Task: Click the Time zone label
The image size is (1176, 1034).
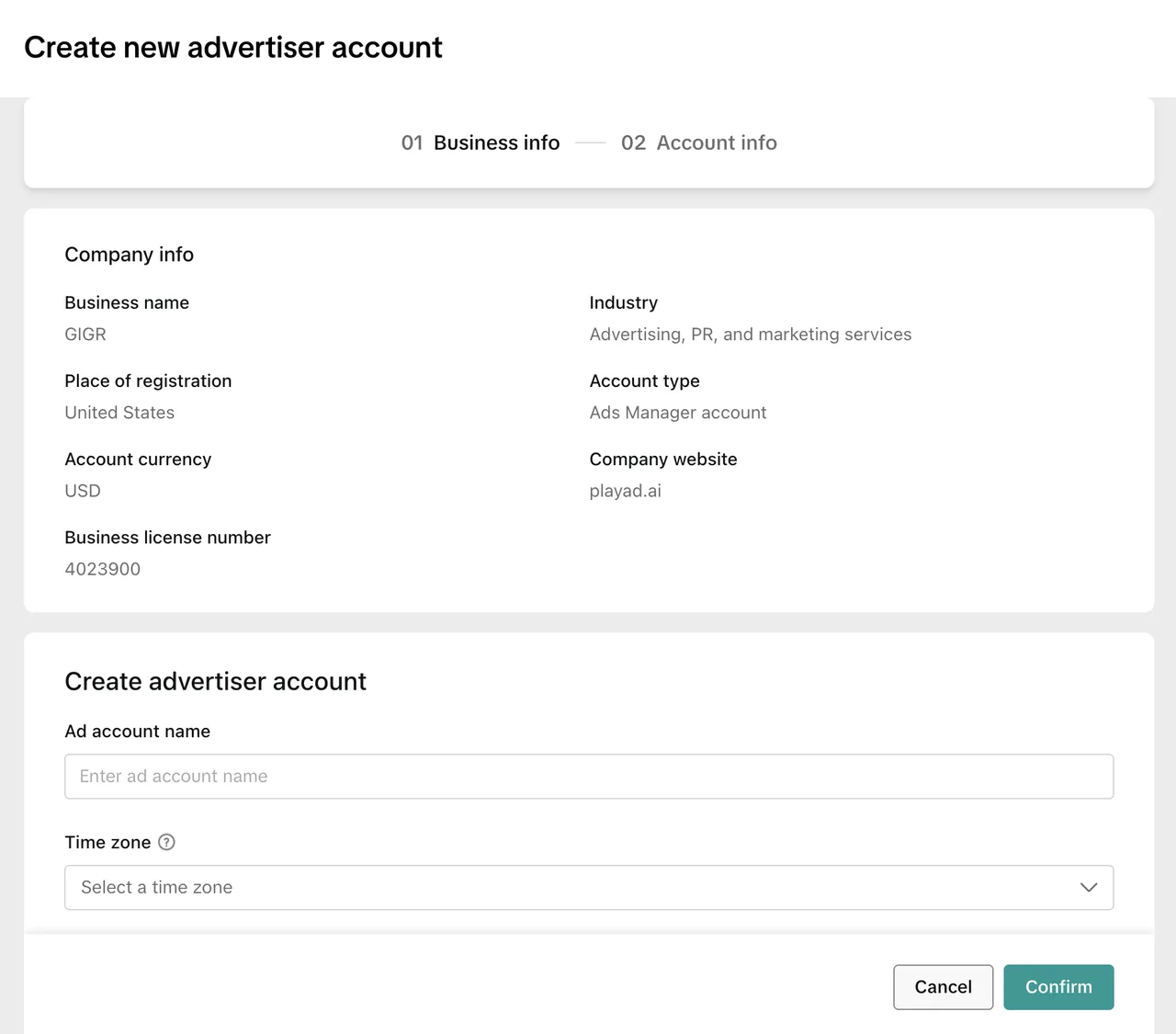Action: (107, 842)
